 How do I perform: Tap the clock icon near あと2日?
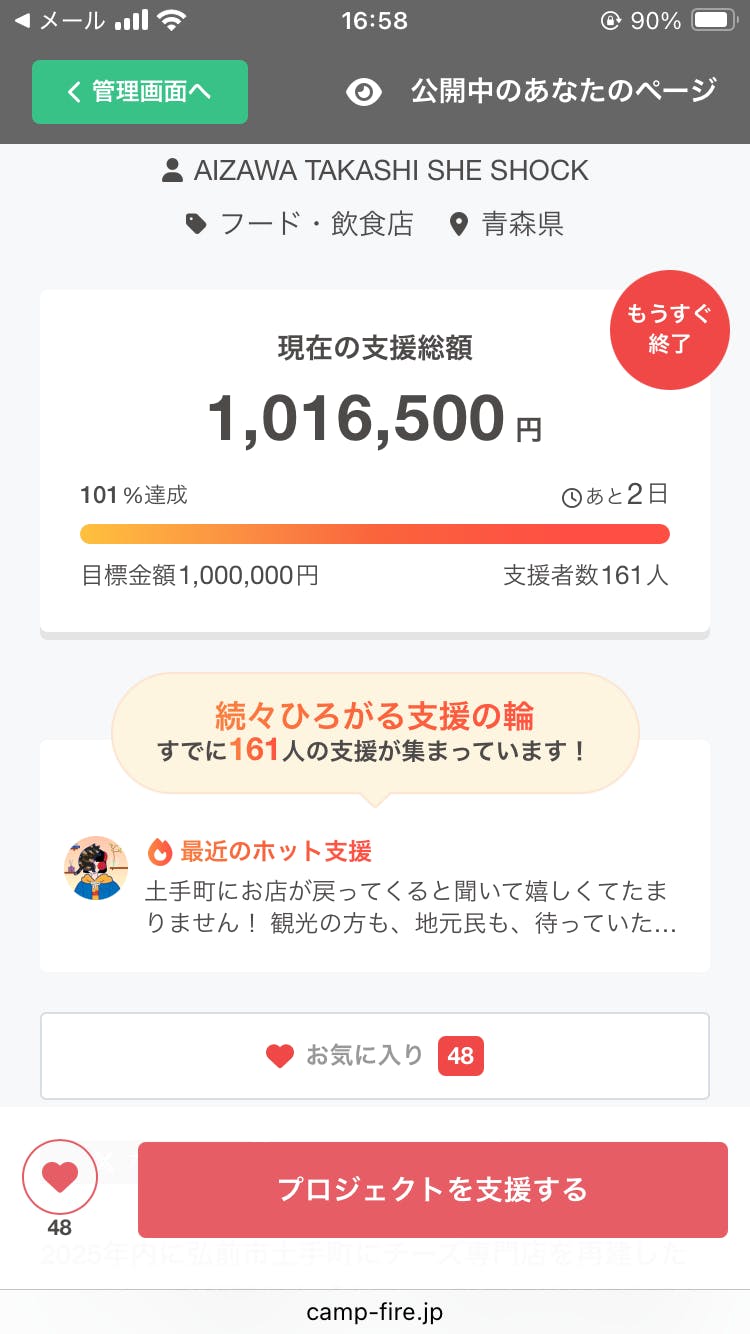coord(572,497)
